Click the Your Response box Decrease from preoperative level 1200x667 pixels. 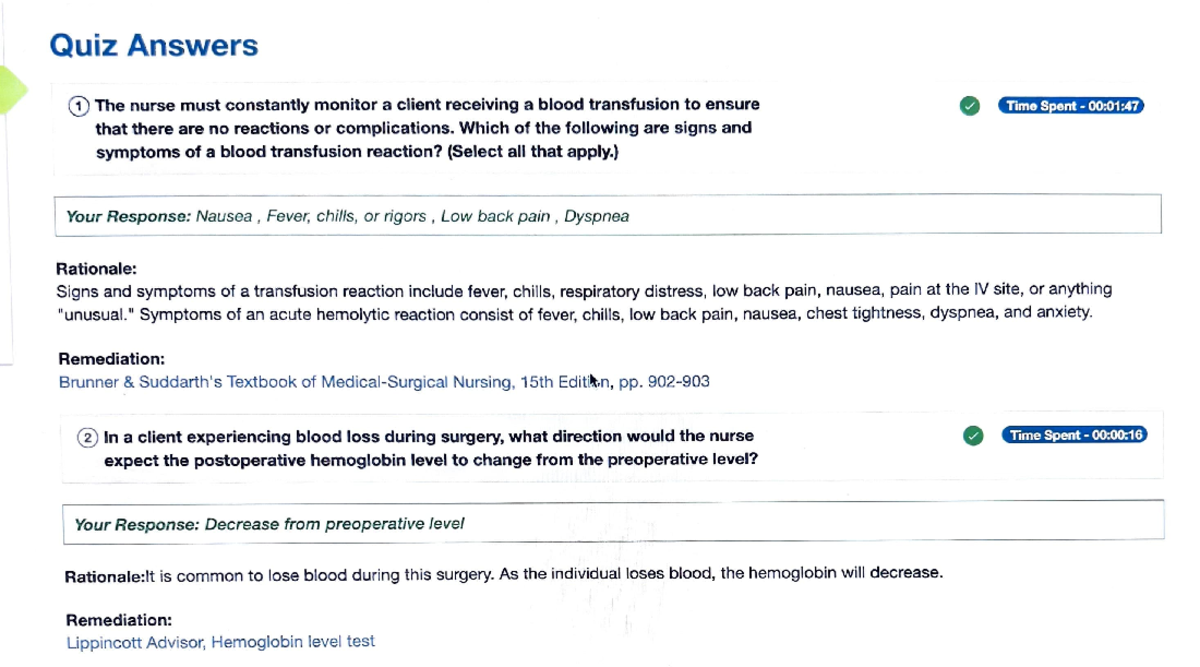(613, 523)
